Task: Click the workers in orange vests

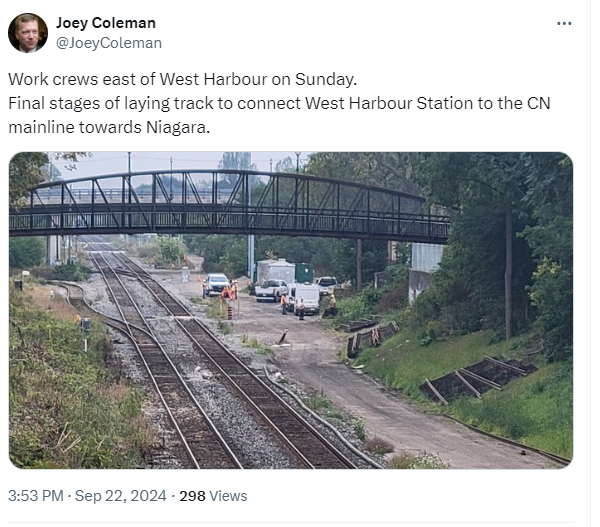Action: tap(229, 291)
